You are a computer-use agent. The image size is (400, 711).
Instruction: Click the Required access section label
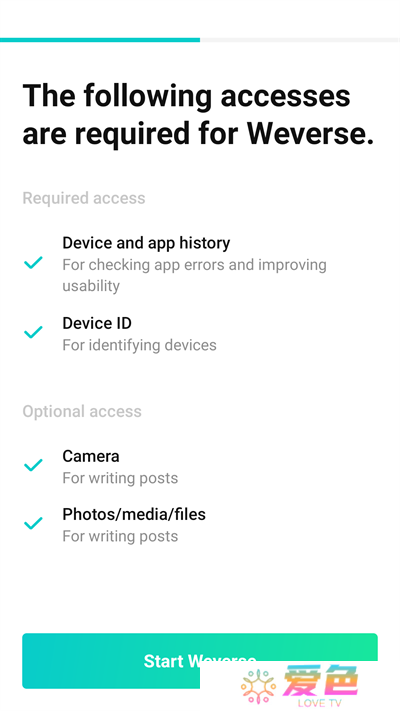point(84,198)
